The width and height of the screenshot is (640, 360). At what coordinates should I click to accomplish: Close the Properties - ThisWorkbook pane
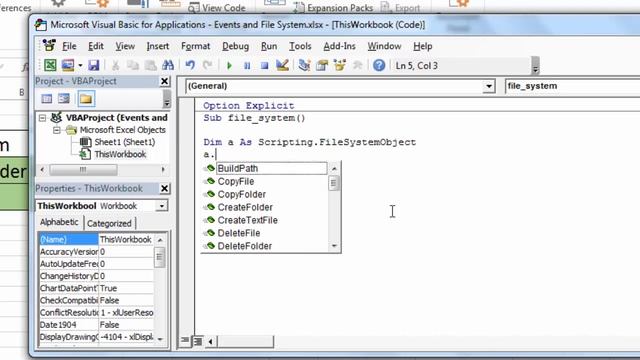point(164,188)
